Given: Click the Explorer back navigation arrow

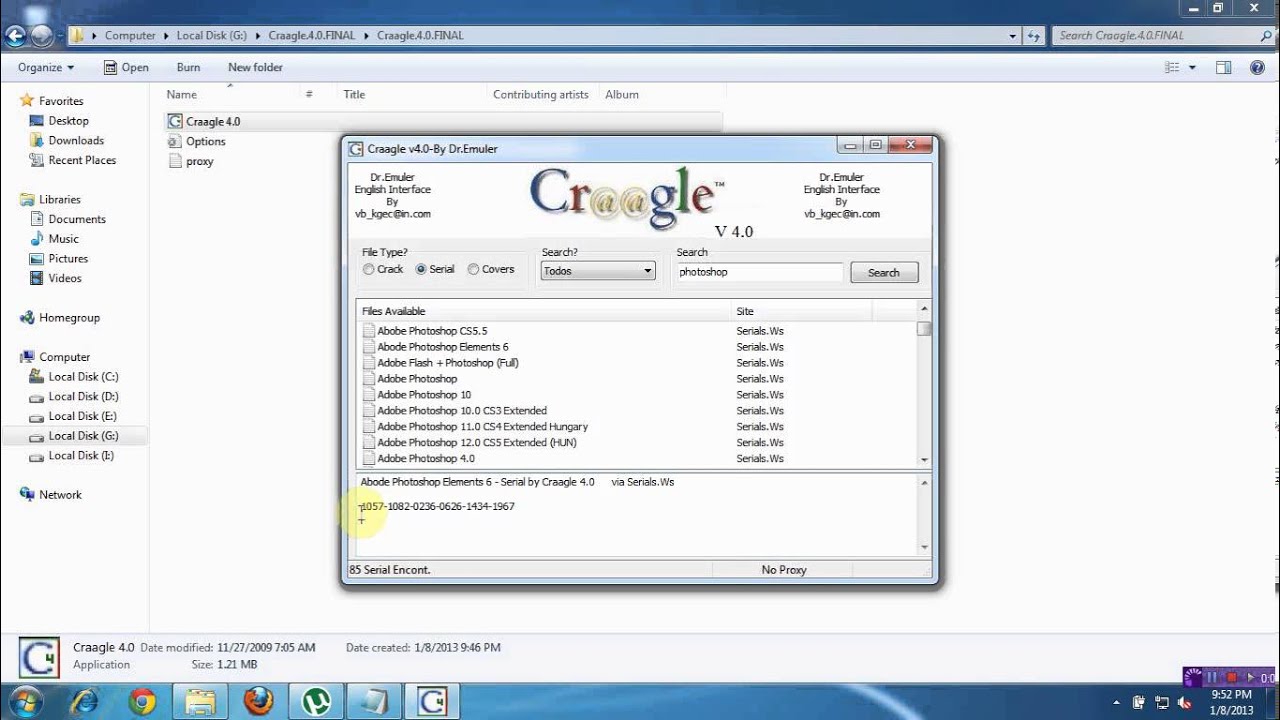Looking at the screenshot, I should pos(14,37).
